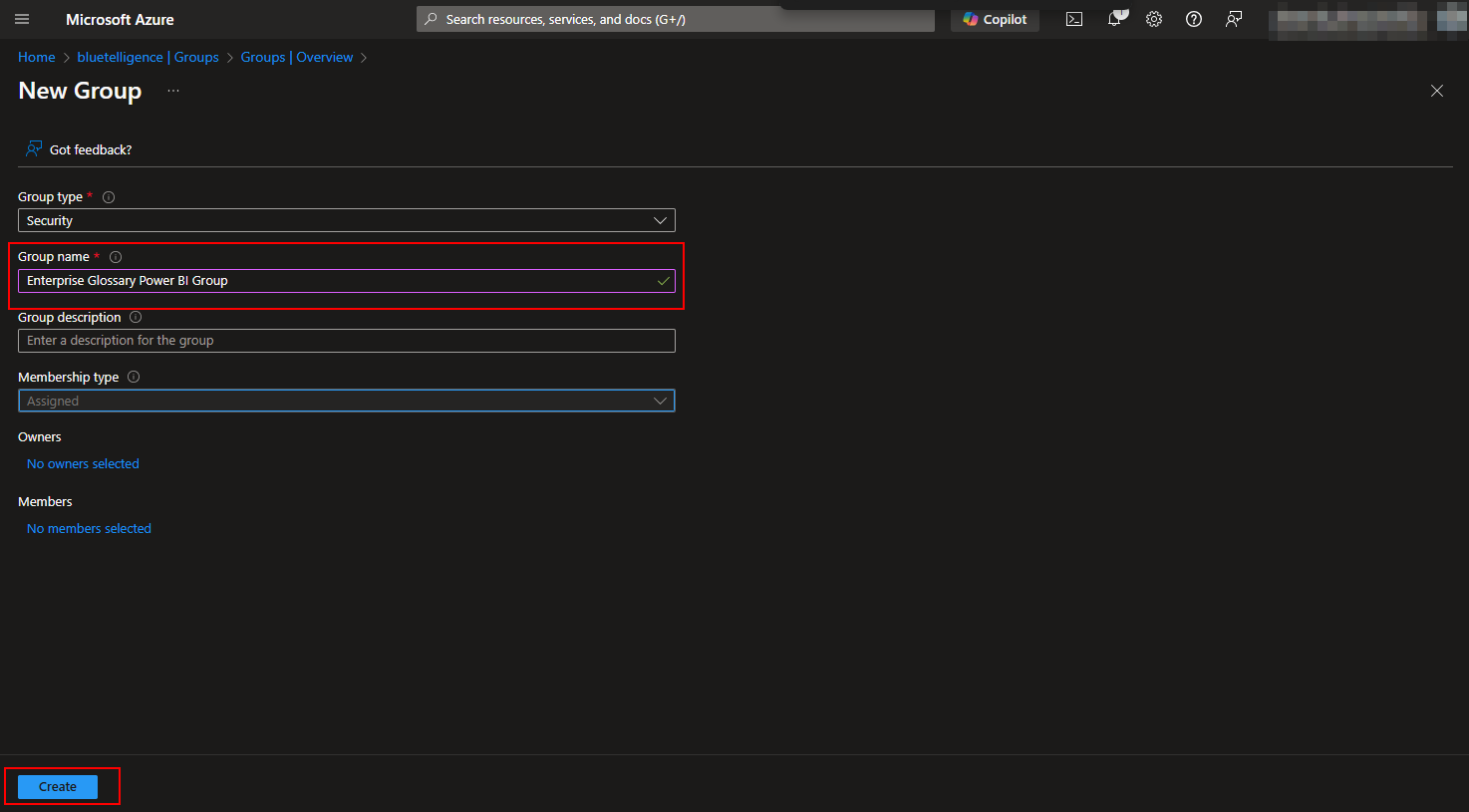Show info tooltip for Membership type
The height and width of the screenshot is (812, 1469).
tap(134, 378)
